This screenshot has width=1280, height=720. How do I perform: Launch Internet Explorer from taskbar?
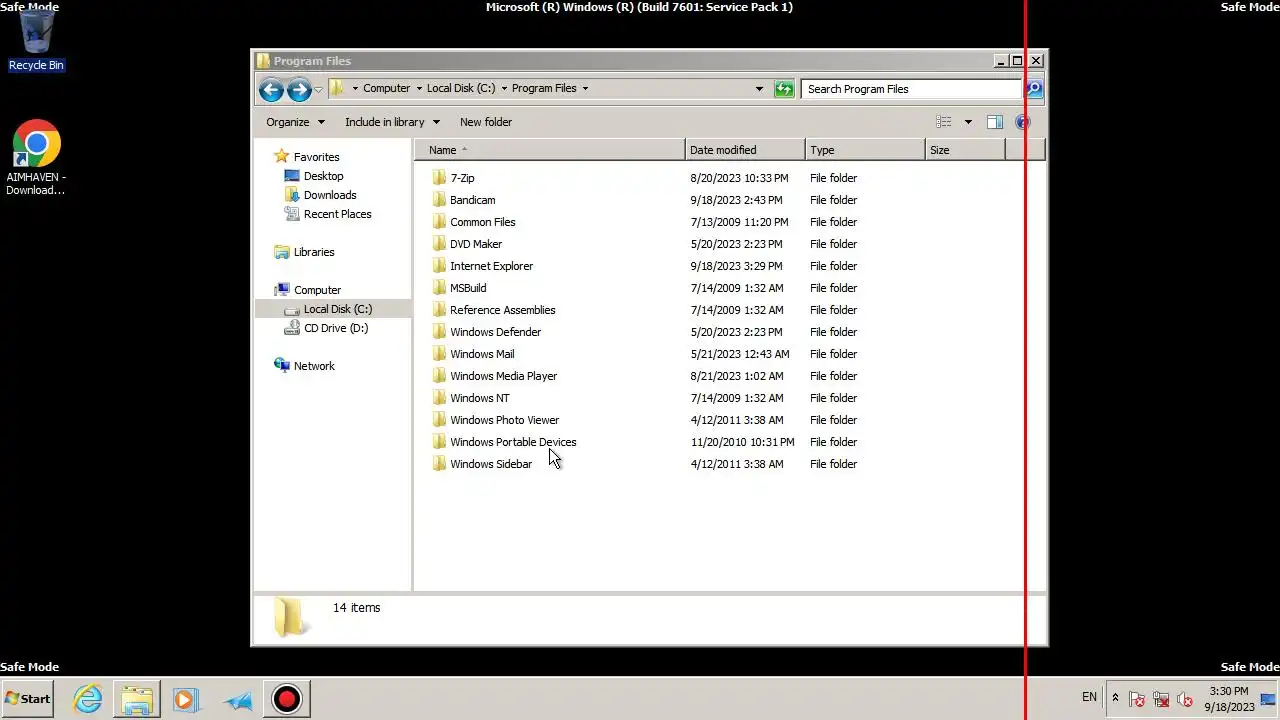[88, 699]
